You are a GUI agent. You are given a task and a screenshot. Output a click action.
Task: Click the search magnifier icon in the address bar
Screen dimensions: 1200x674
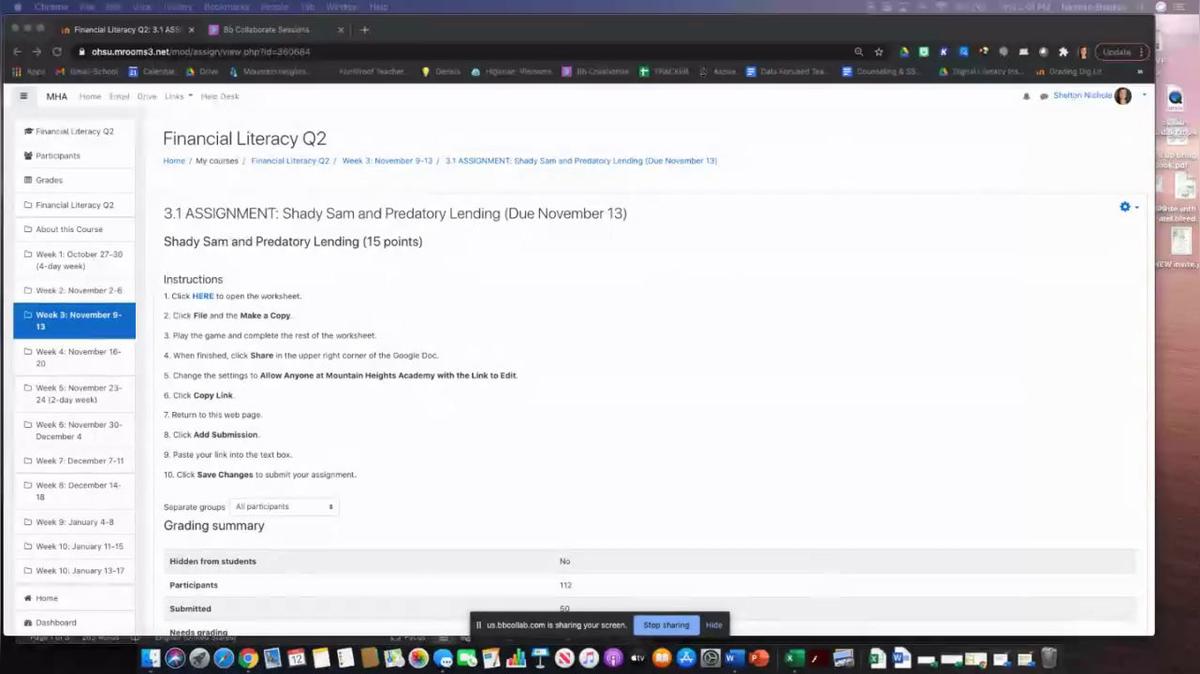click(858, 51)
